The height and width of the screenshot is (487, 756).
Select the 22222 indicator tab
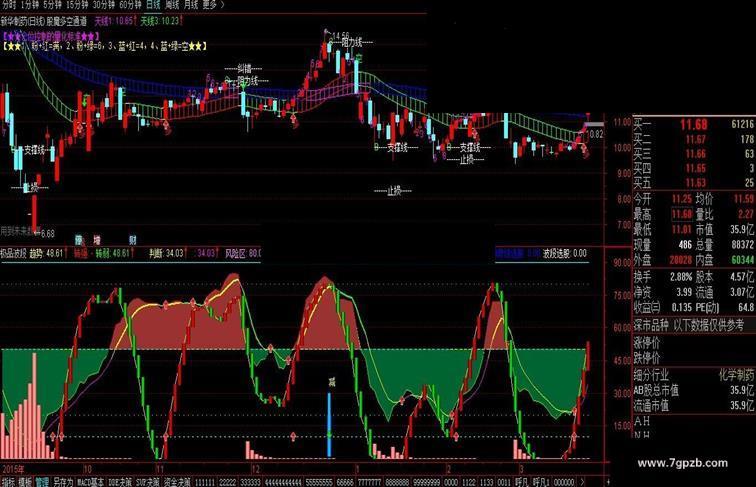pos(228,482)
